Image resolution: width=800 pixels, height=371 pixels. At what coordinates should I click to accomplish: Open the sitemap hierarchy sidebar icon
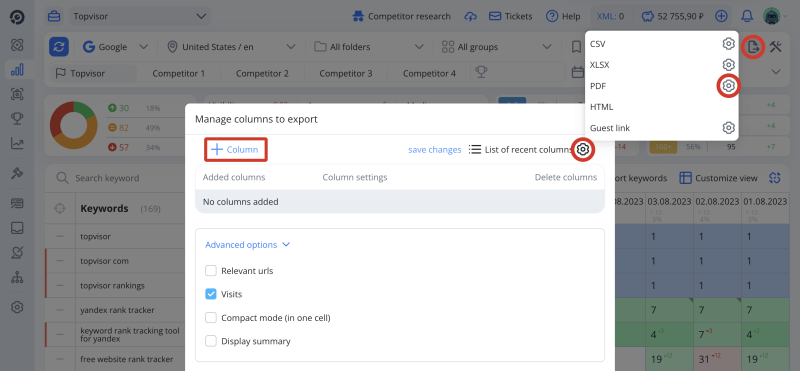tap(17, 278)
